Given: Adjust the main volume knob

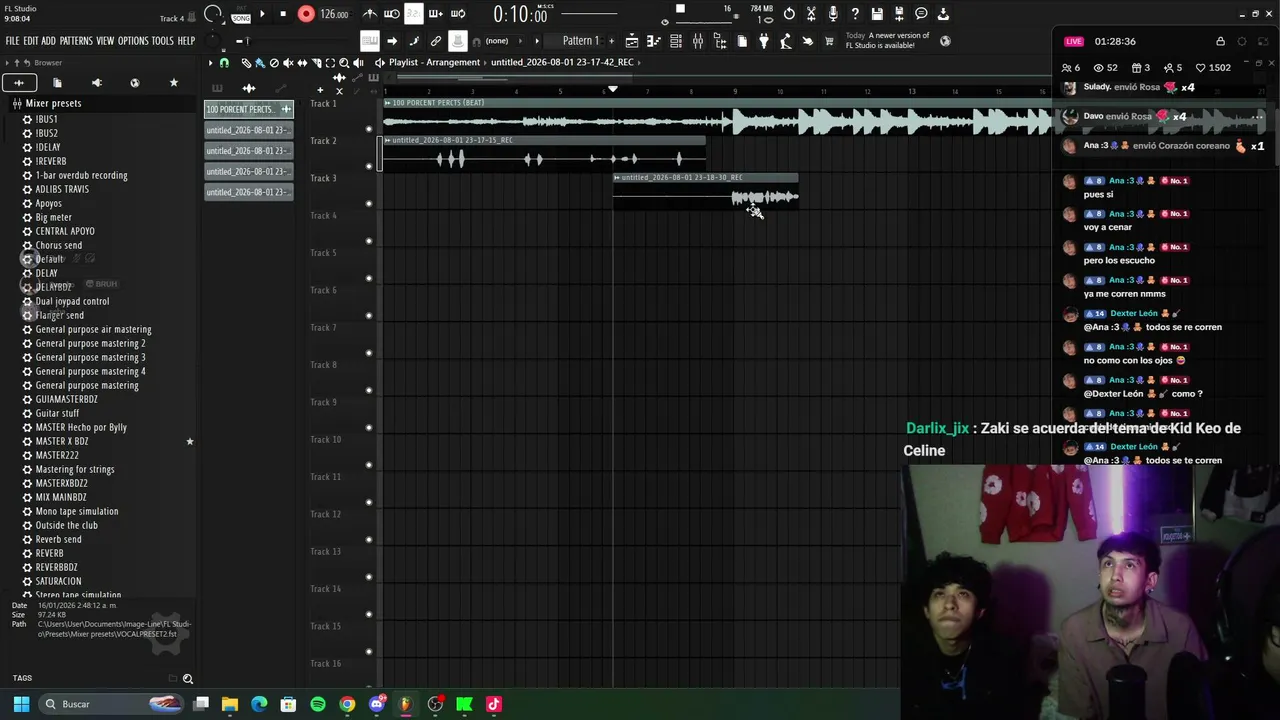Looking at the screenshot, I should pyautogui.click(x=214, y=14).
